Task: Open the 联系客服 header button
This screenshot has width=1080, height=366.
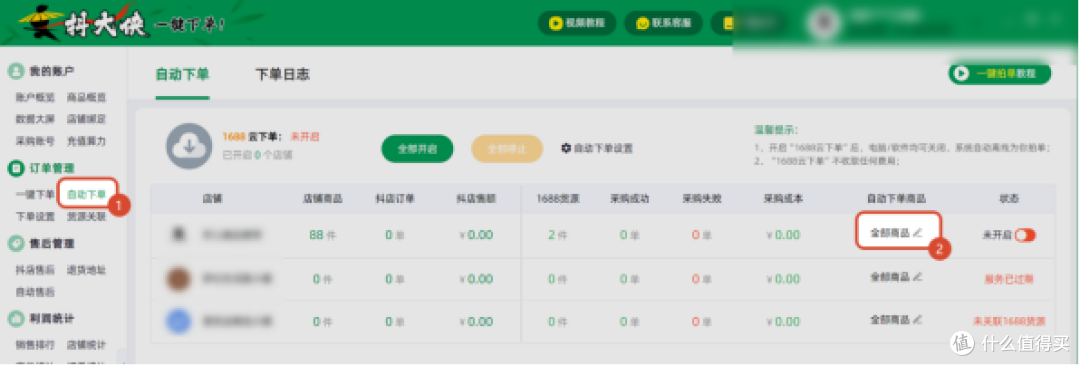Action: tap(663, 23)
